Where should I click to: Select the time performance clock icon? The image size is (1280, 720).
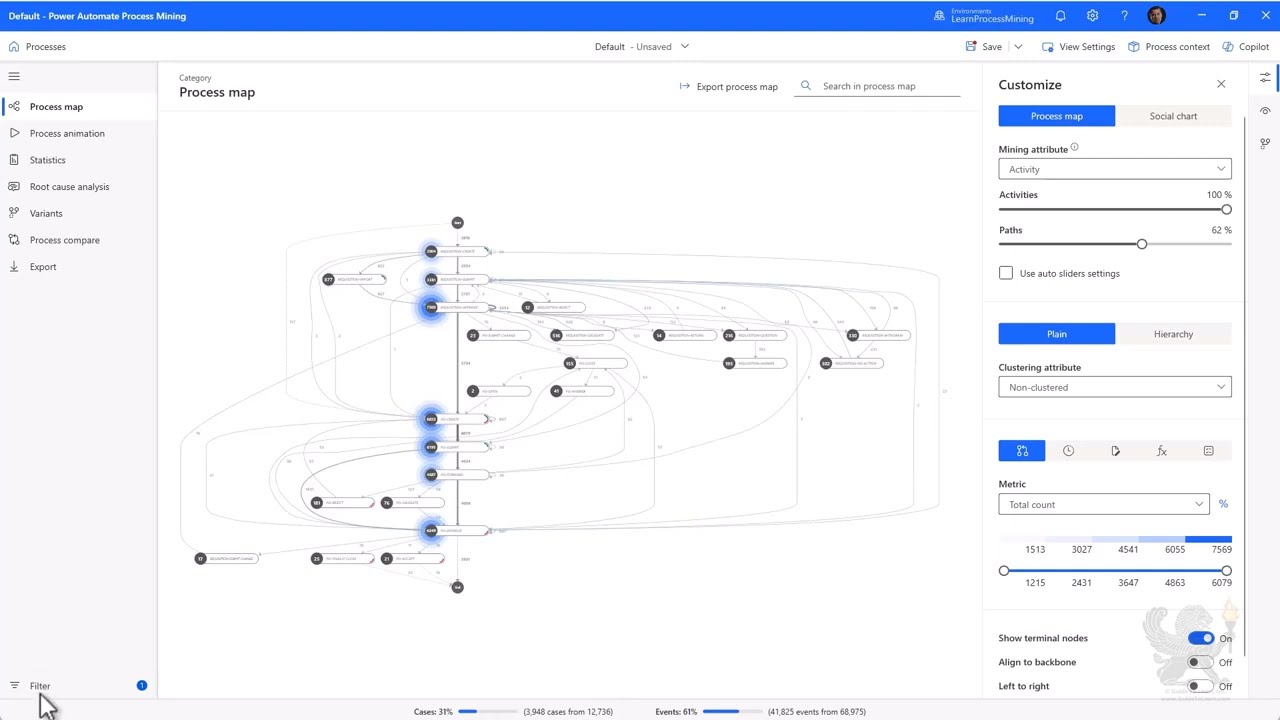(1068, 451)
